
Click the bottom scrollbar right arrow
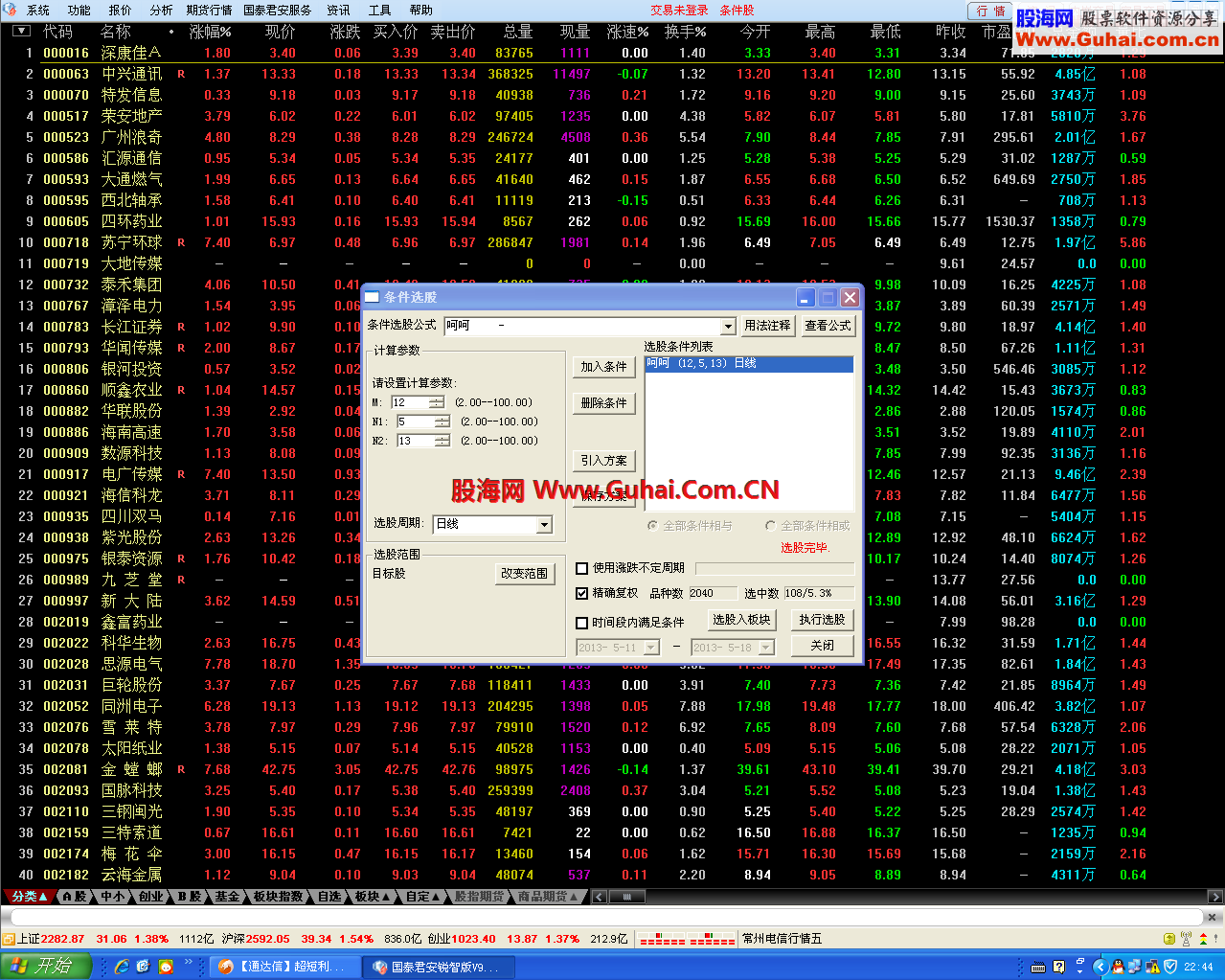click(1215, 897)
